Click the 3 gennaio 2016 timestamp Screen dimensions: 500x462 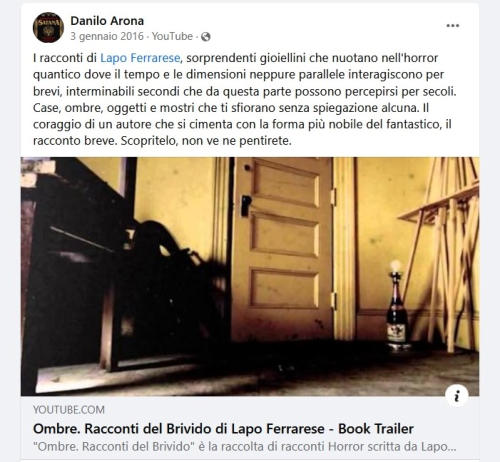click(x=107, y=36)
